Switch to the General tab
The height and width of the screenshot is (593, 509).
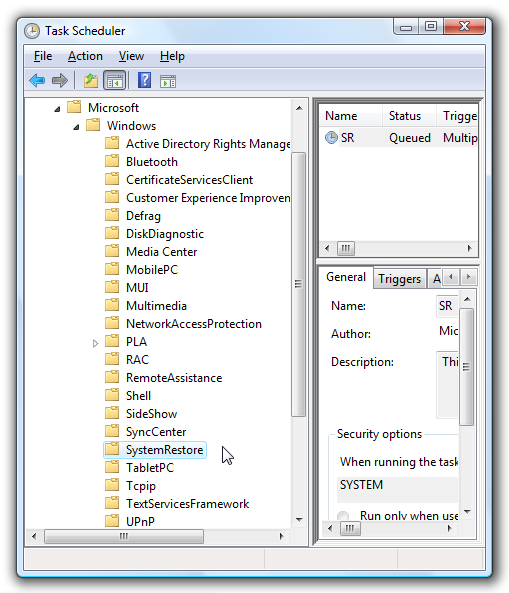click(346, 277)
